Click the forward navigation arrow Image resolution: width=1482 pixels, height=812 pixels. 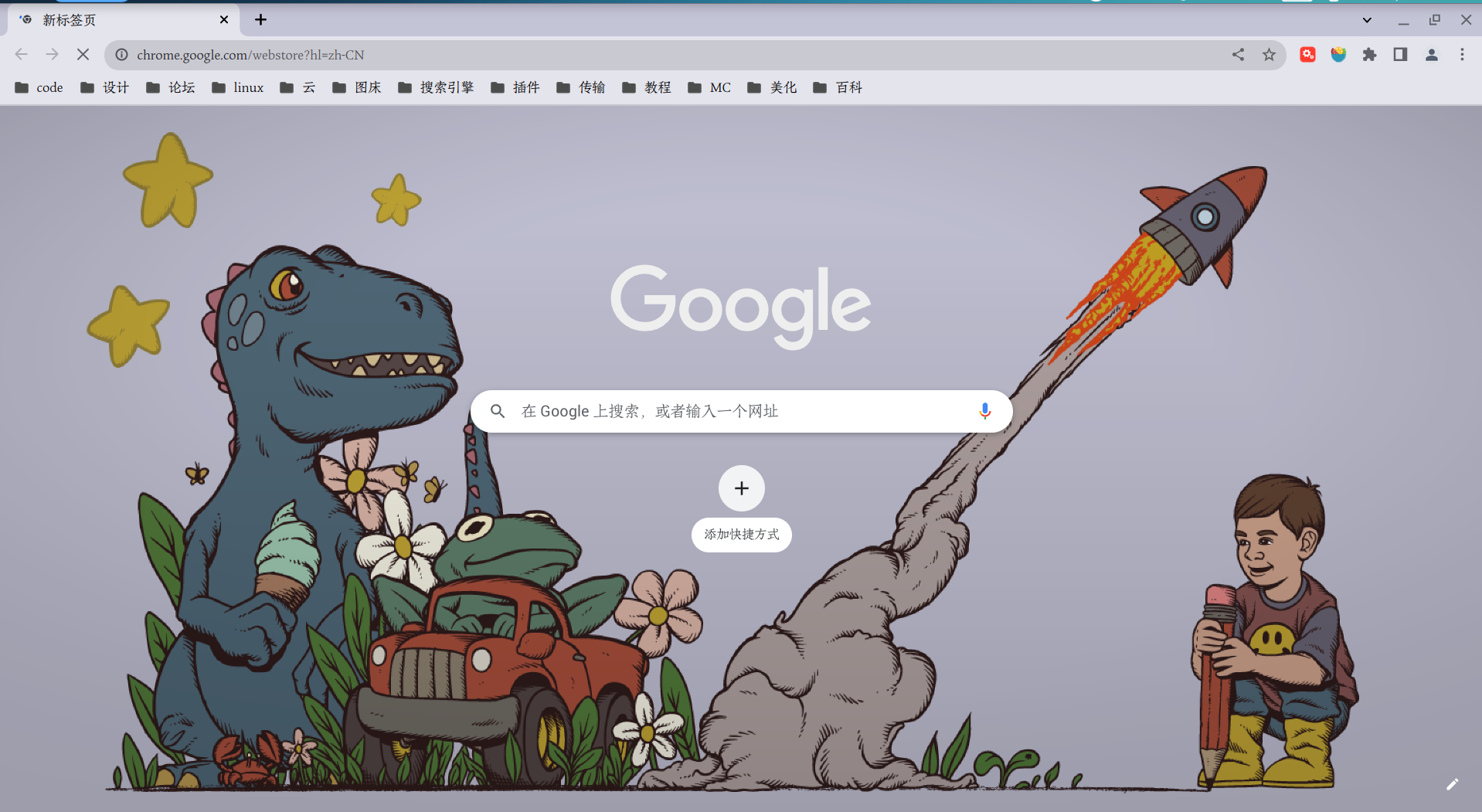pyautogui.click(x=52, y=54)
